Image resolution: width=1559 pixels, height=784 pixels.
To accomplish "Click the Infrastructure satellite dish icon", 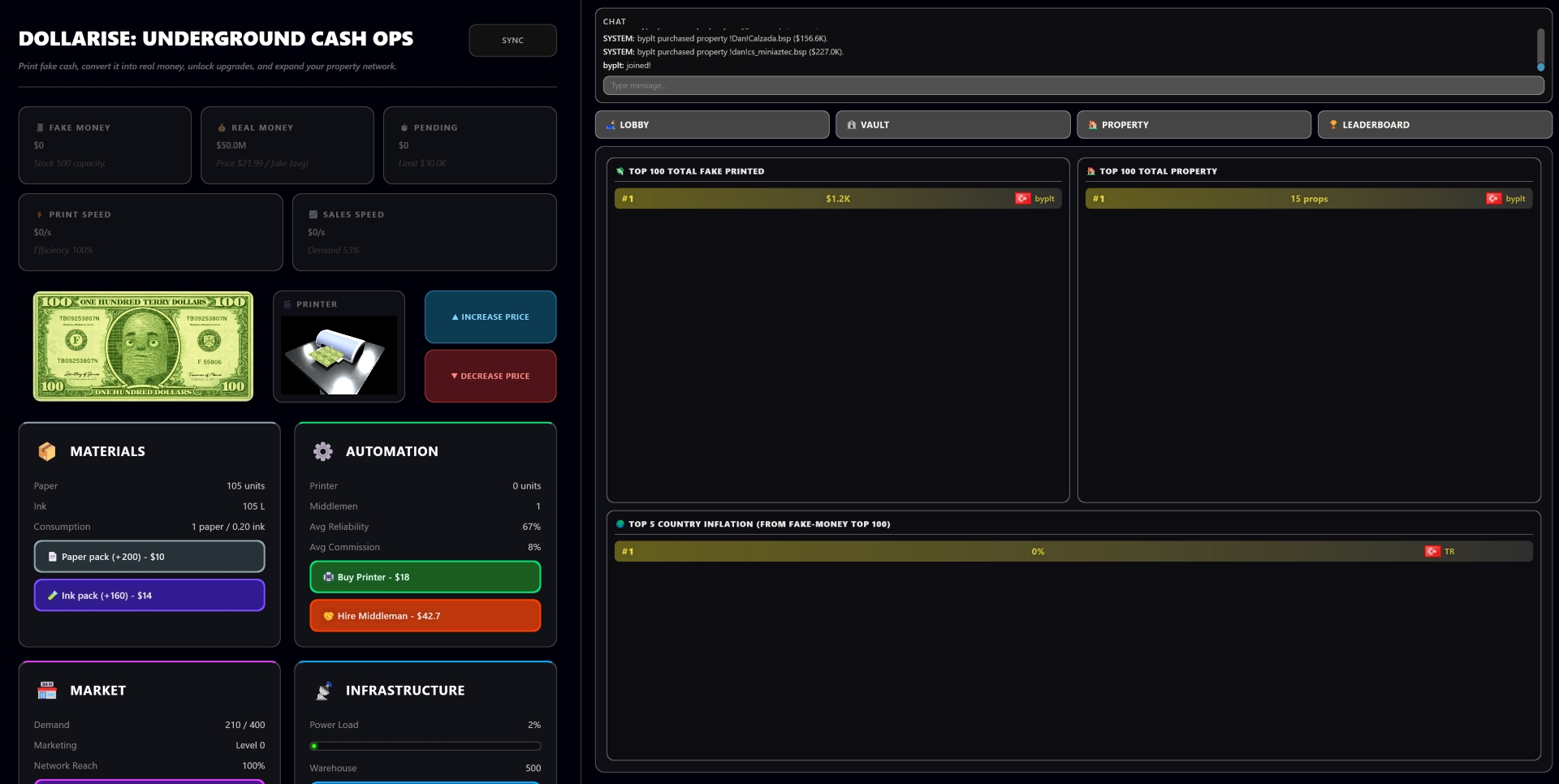I will click(x=323, y=691).
